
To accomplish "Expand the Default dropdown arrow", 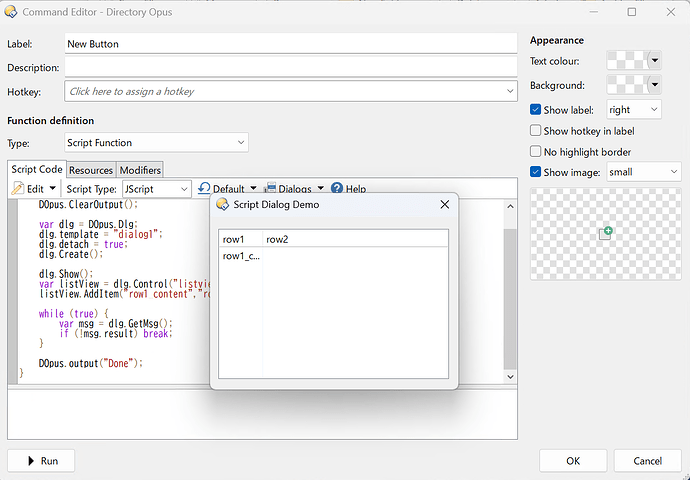I will coord(253,188).
